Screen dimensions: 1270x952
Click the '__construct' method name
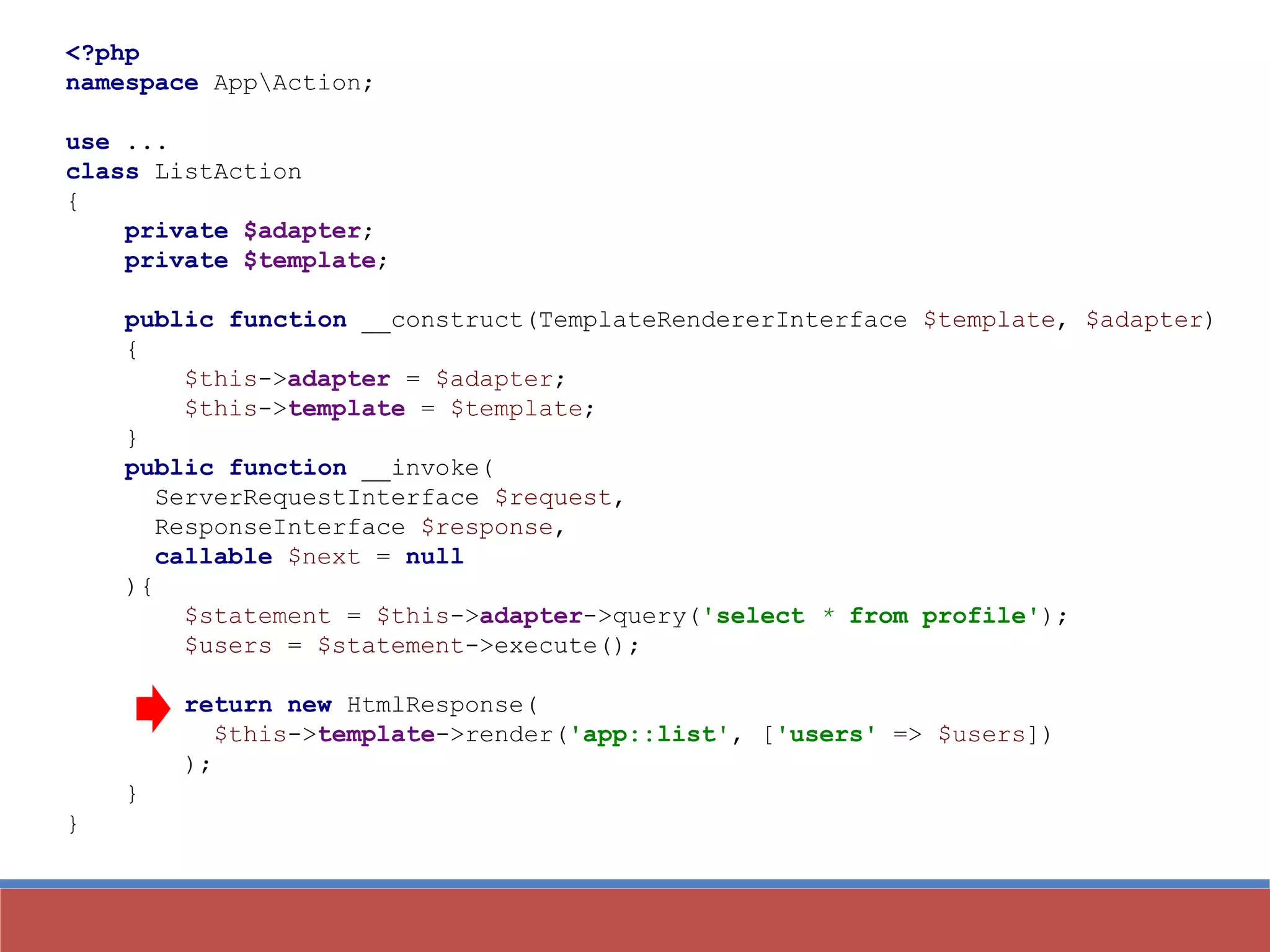pos(443,320)
